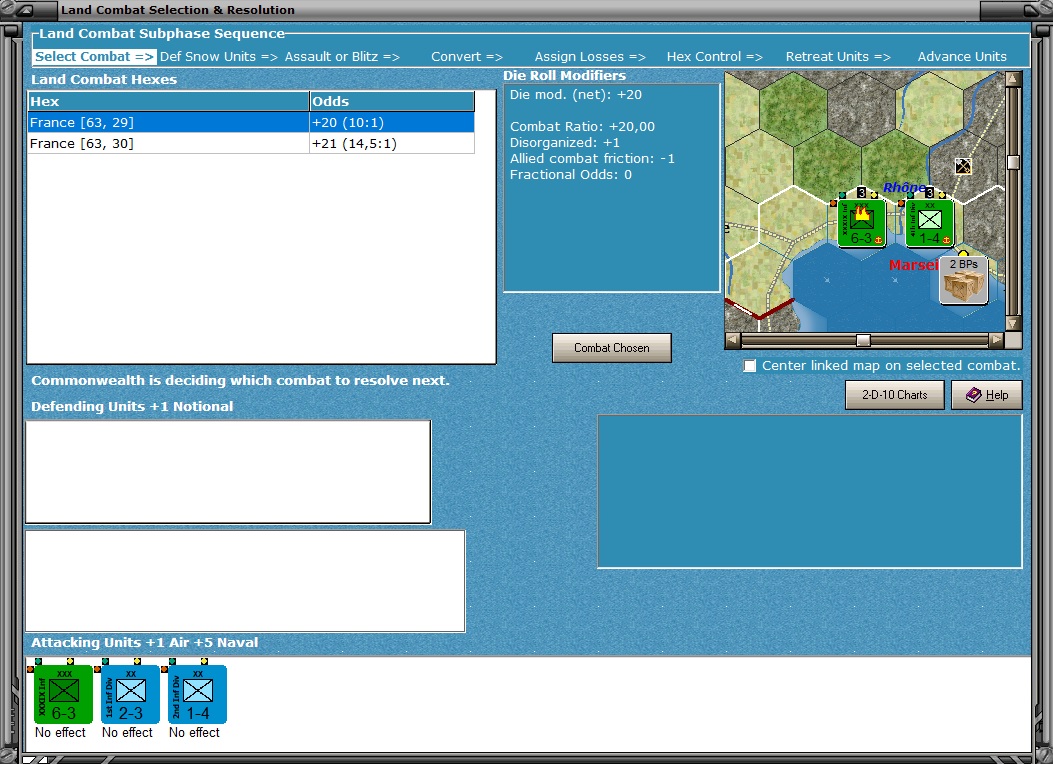The height and width of the screenshot is (764, 1053).
Task: Click map scroll down arrow
Action: [x=1013, y=324]
